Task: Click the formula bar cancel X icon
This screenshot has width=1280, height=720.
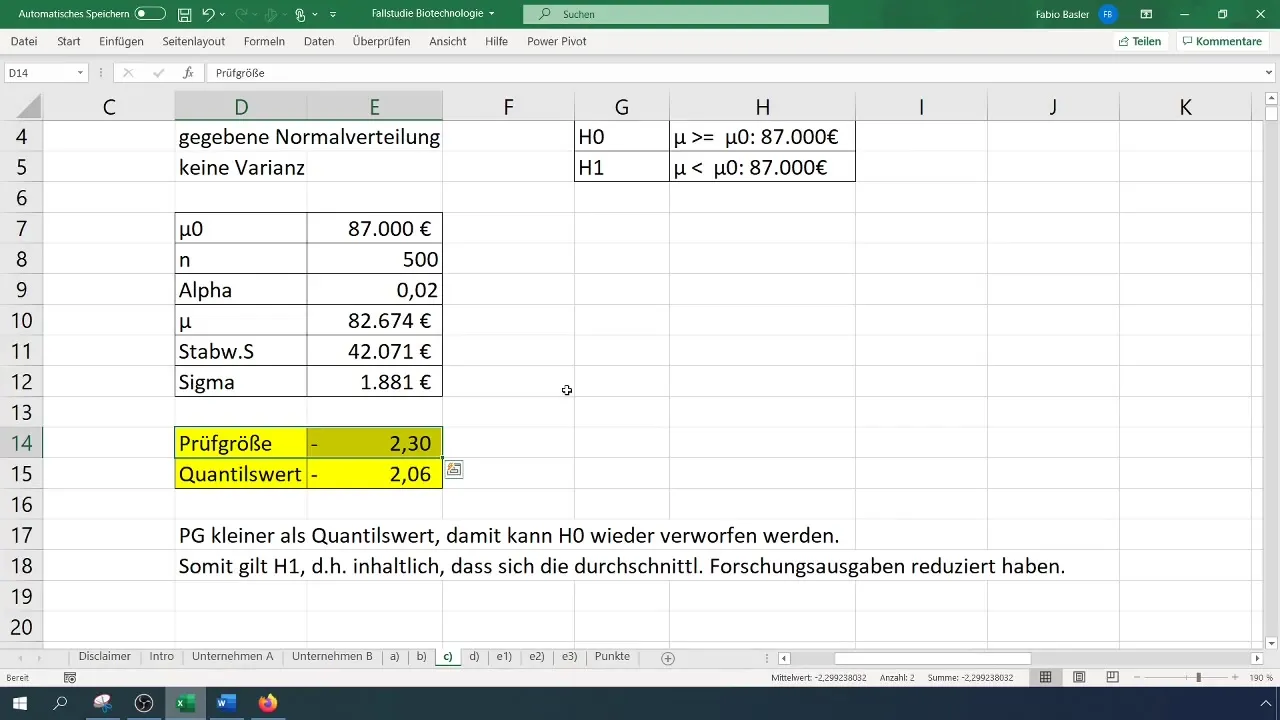Action: coord(128,73)
